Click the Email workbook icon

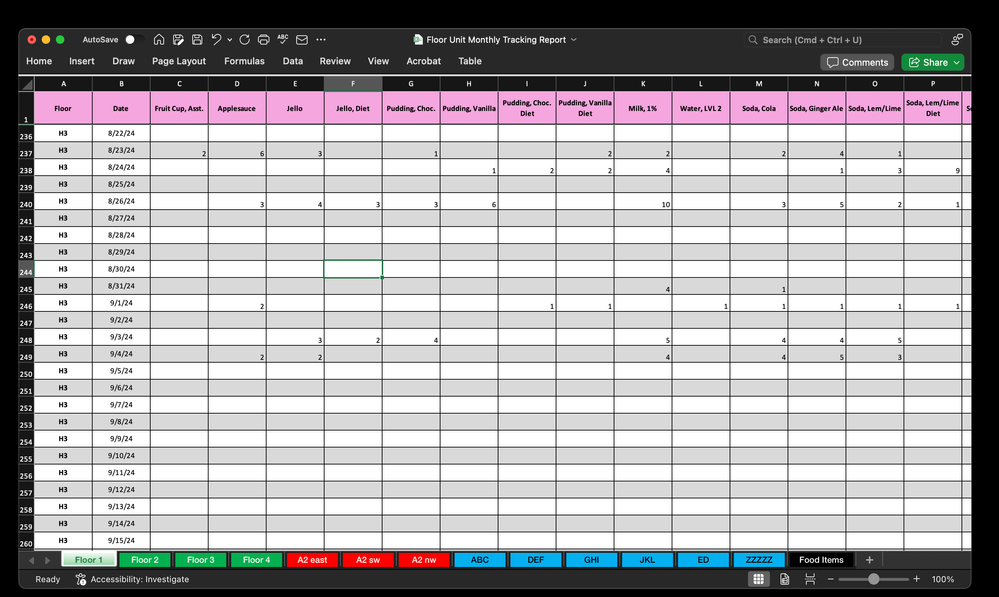point(303,39)
